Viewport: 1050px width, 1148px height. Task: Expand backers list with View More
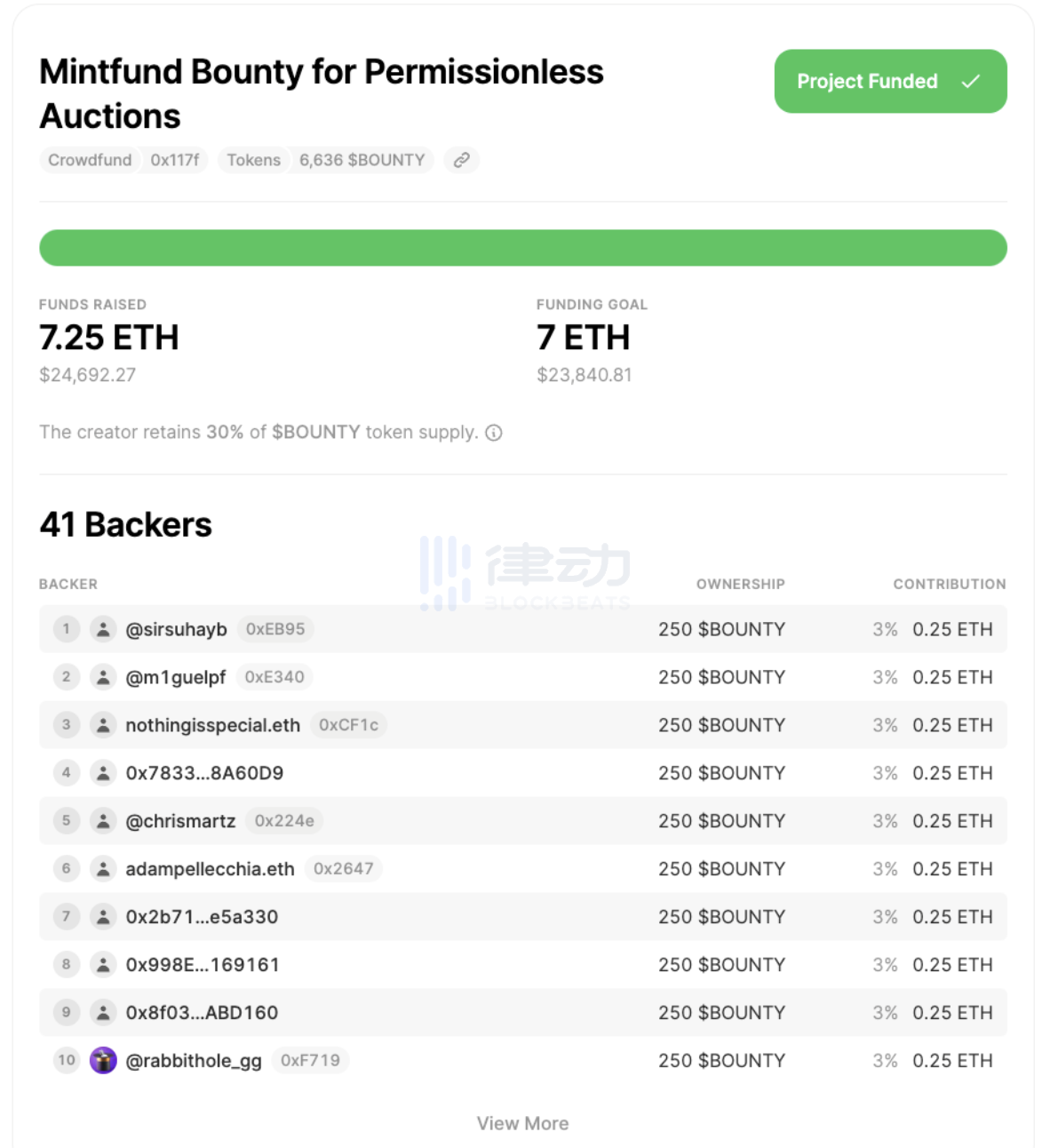(x=522, y=1123)
